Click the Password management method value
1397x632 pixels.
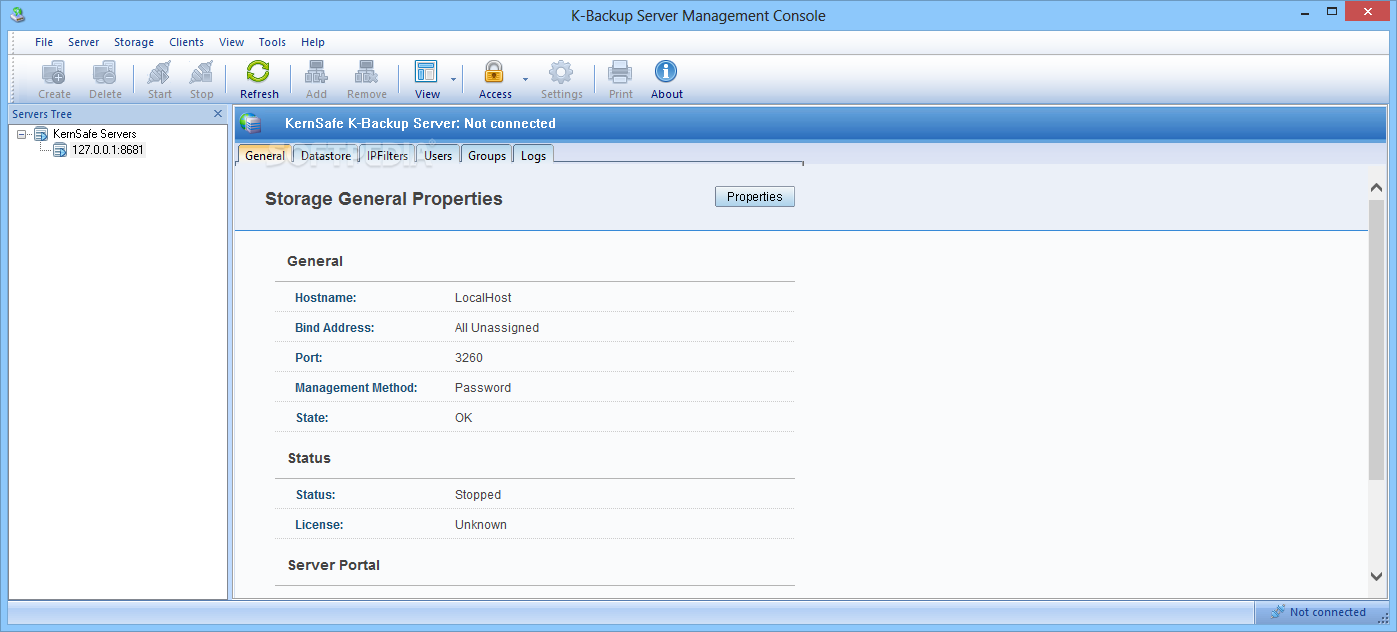pos(483,388)
